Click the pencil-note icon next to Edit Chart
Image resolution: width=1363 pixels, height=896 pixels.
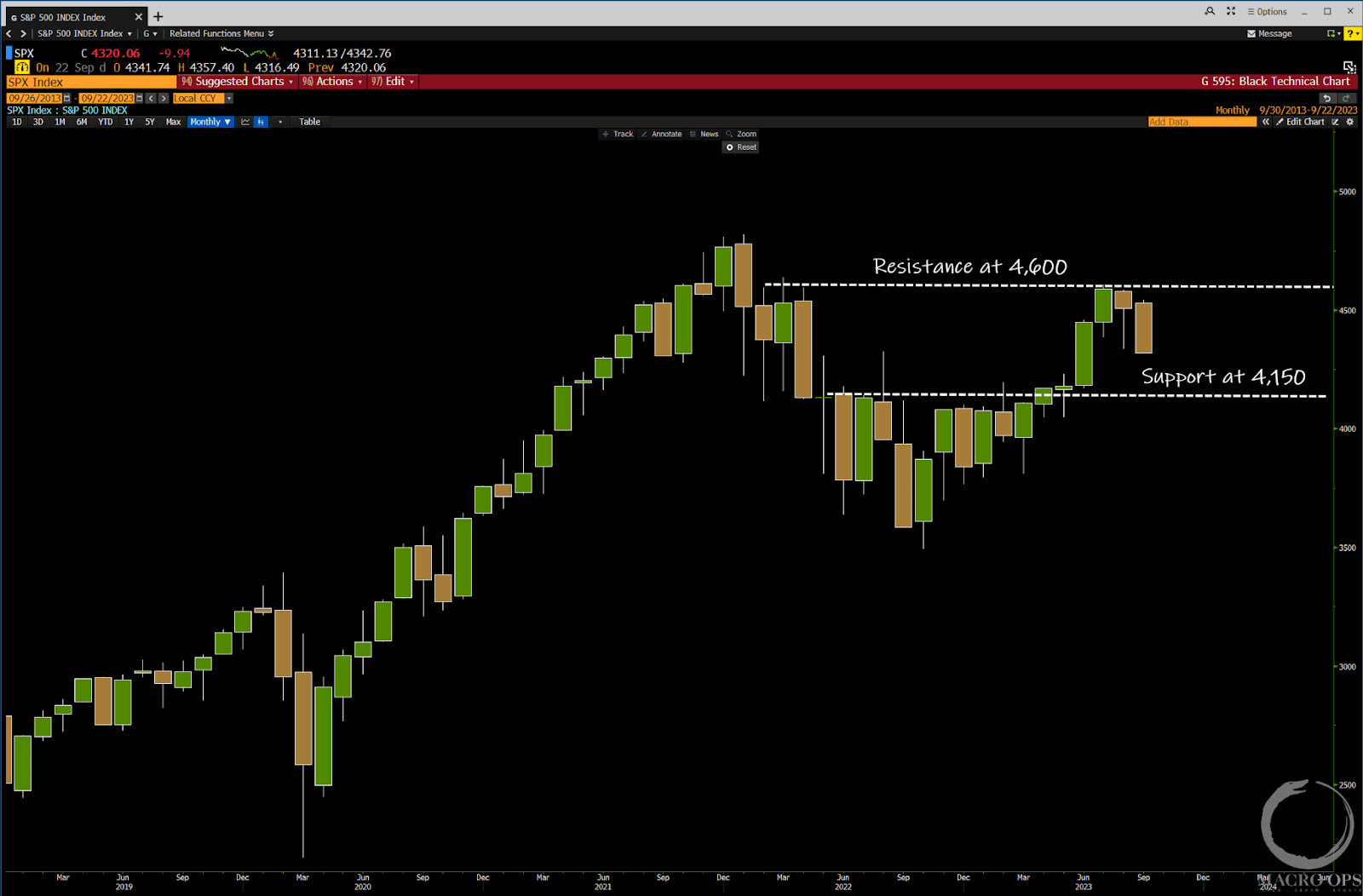(x=1336, y=122)
